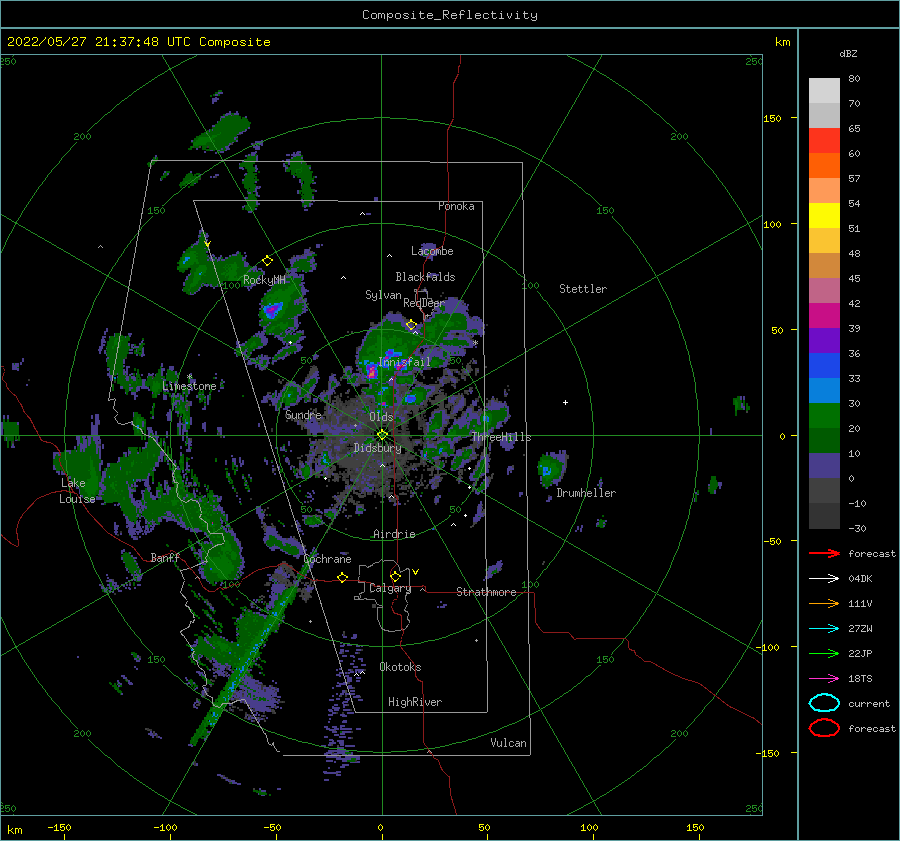
Task: Click the white cross marker south of Stettler
Action: pyautogui.click(x=565, y=402)
